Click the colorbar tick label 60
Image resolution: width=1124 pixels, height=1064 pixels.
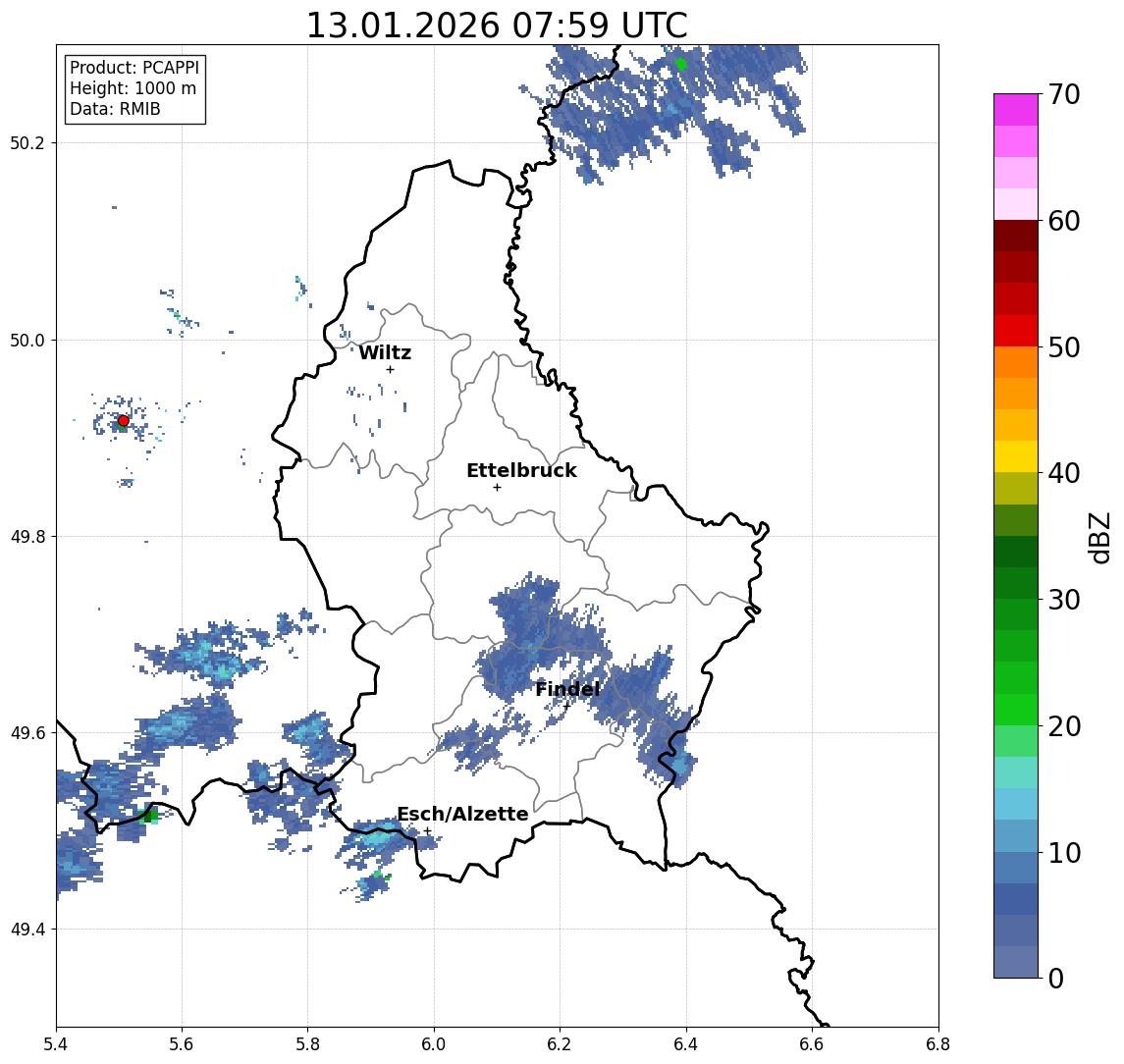tap(1064, 221)
